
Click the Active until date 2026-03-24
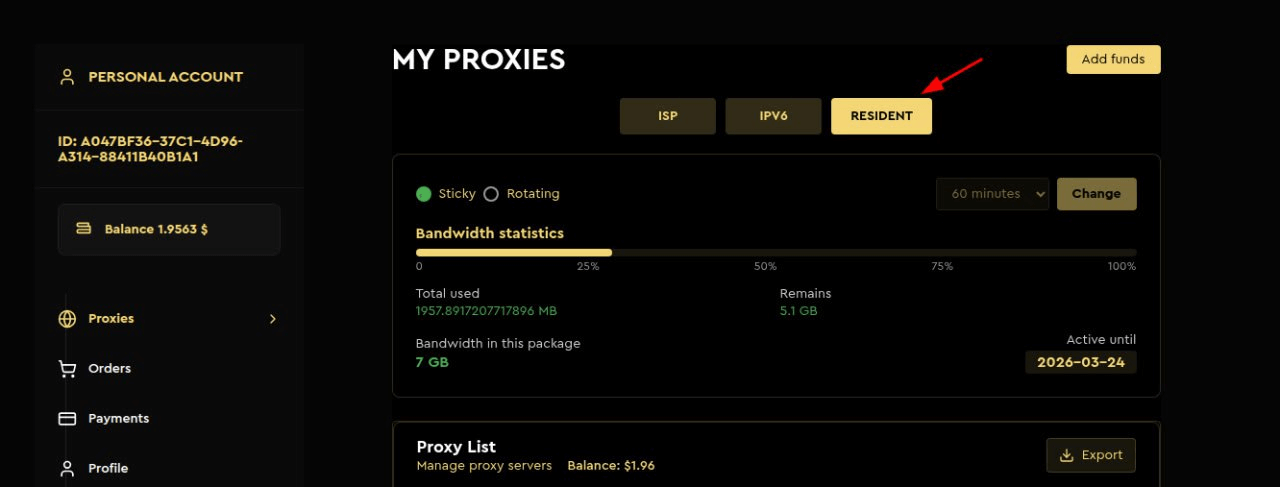click(x=1081, y=362)
